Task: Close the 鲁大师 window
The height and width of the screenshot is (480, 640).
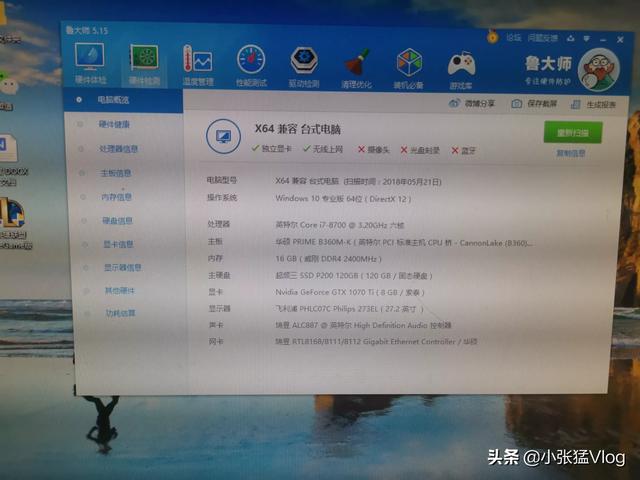Action: 620,40
